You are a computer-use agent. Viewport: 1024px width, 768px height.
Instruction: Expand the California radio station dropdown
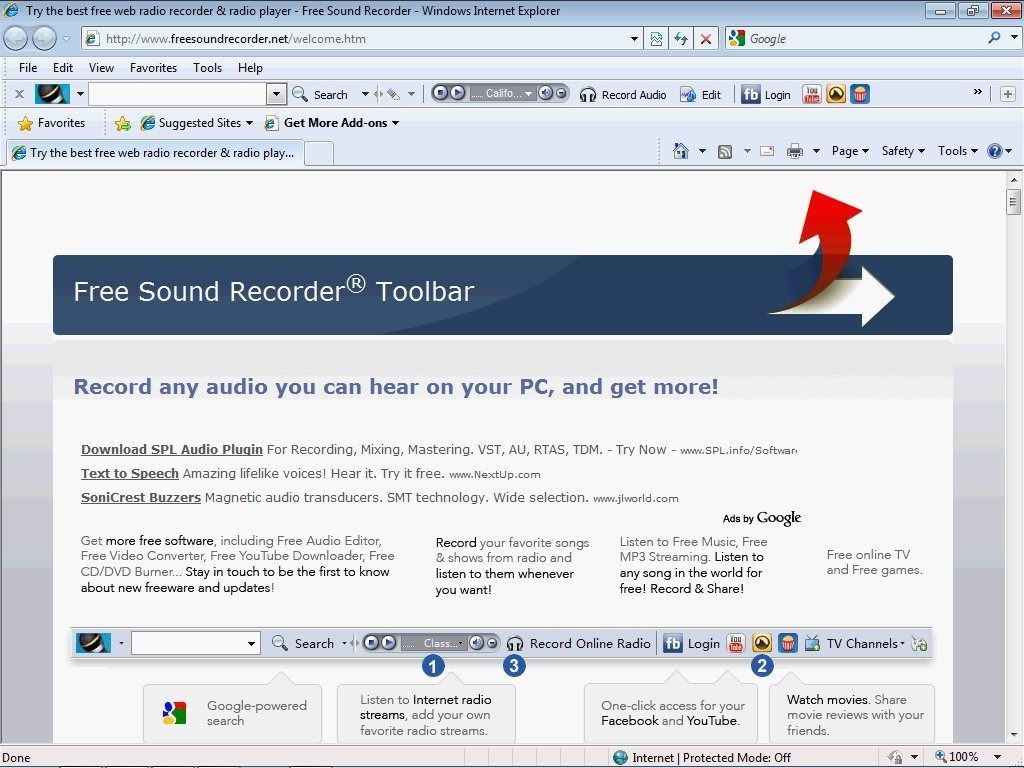(529, 94)
